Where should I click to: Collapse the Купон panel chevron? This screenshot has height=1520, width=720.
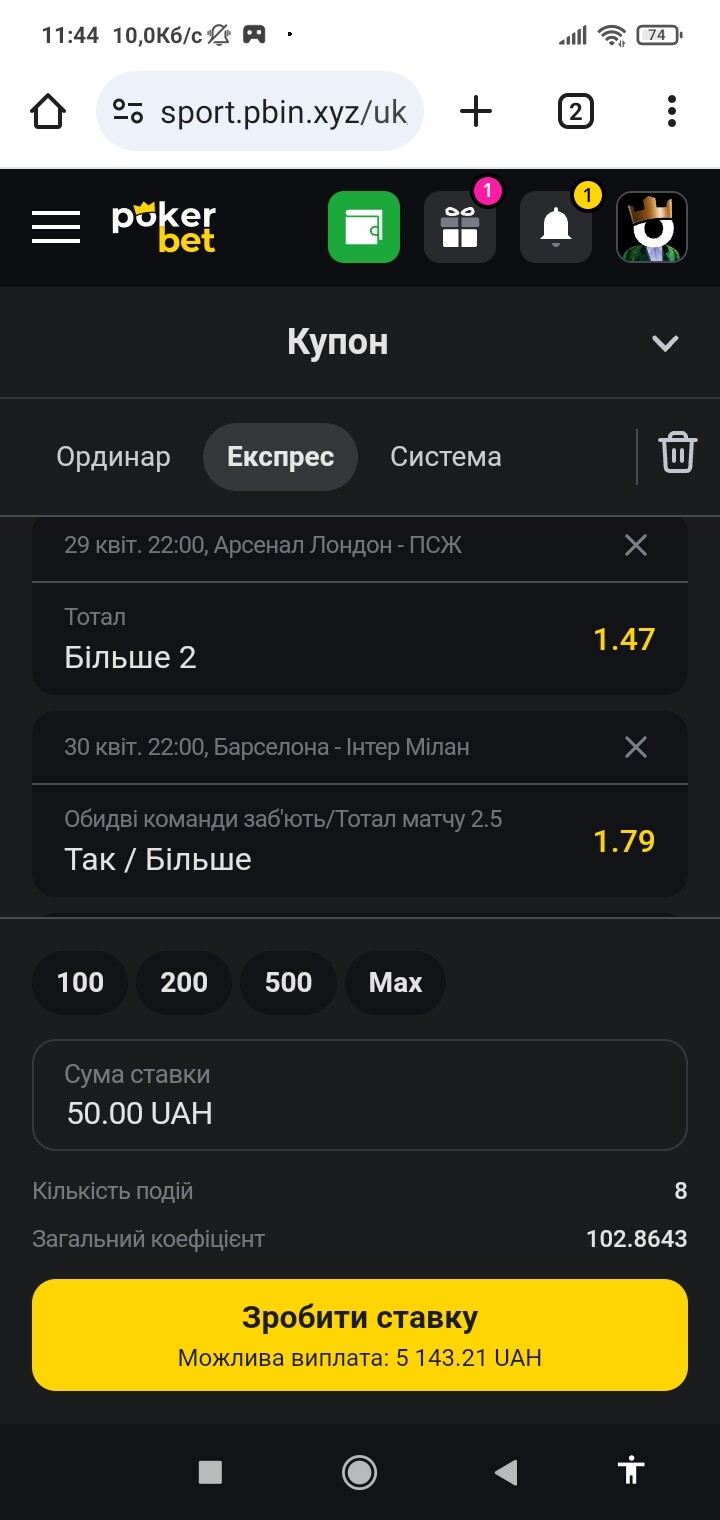pyautogui.click(x=665, y=343)
